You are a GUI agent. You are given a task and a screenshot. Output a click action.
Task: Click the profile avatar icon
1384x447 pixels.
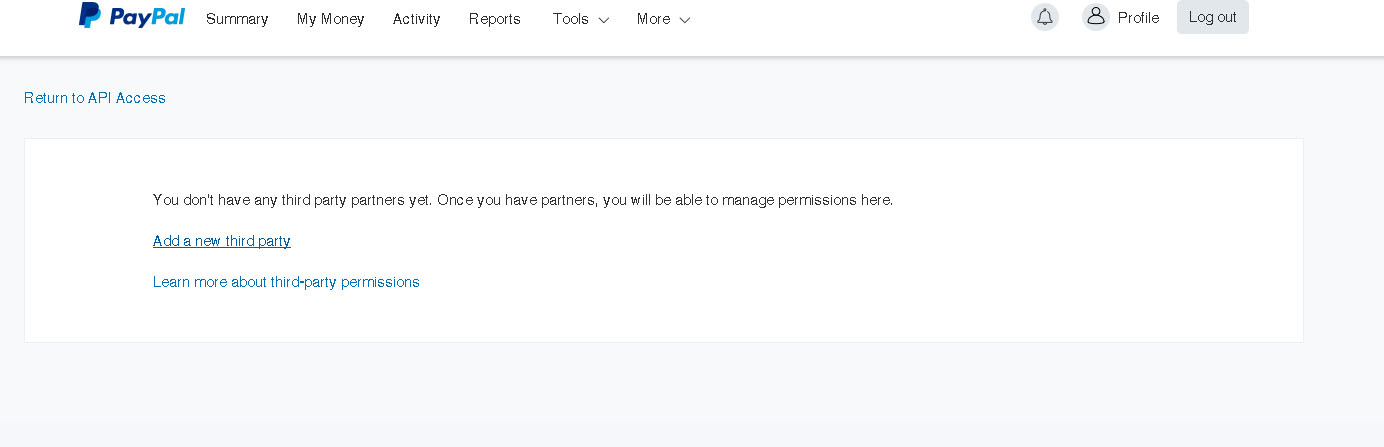tap(1096, 17)
